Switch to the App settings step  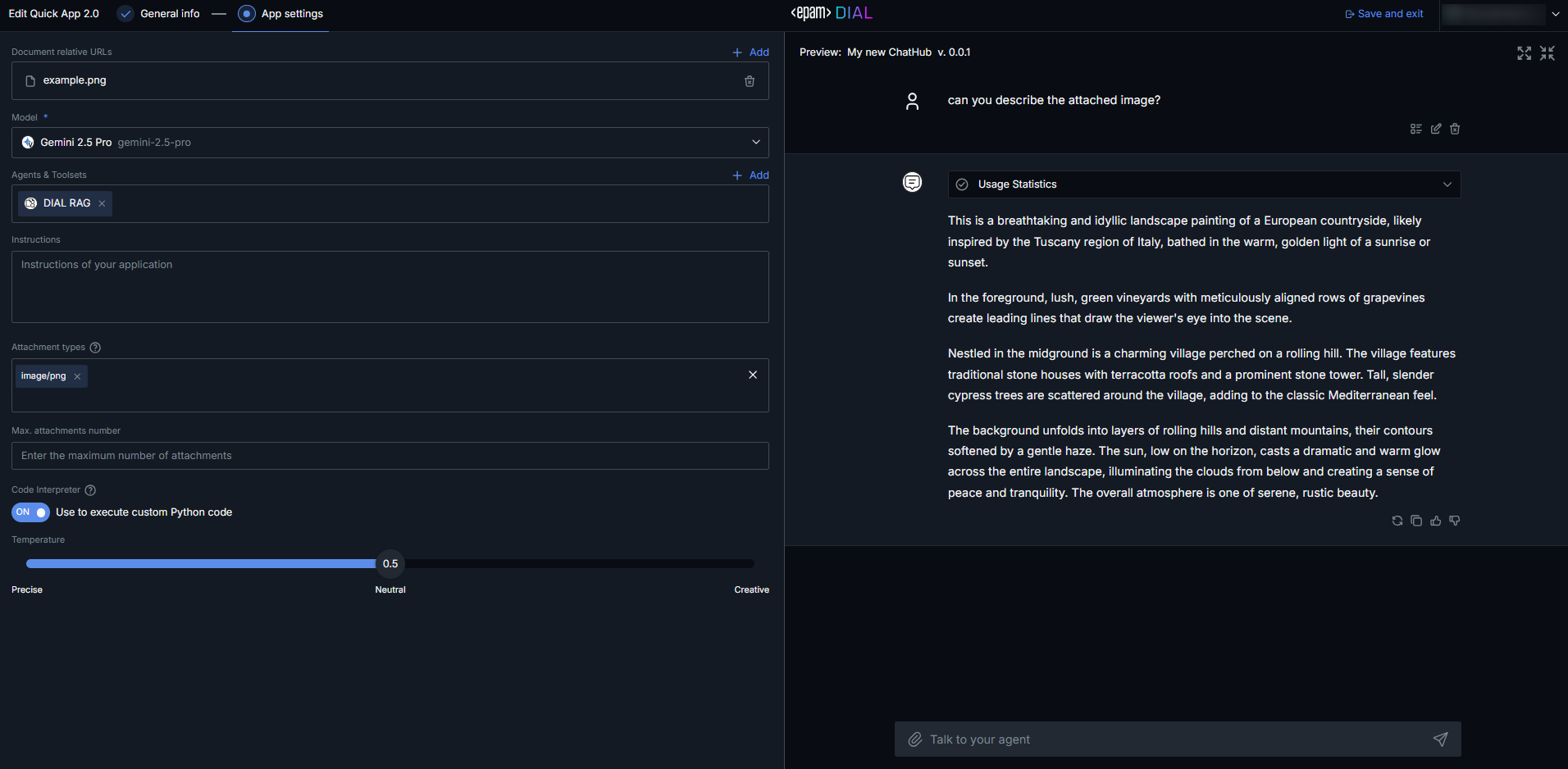click(x=291, y=14)
